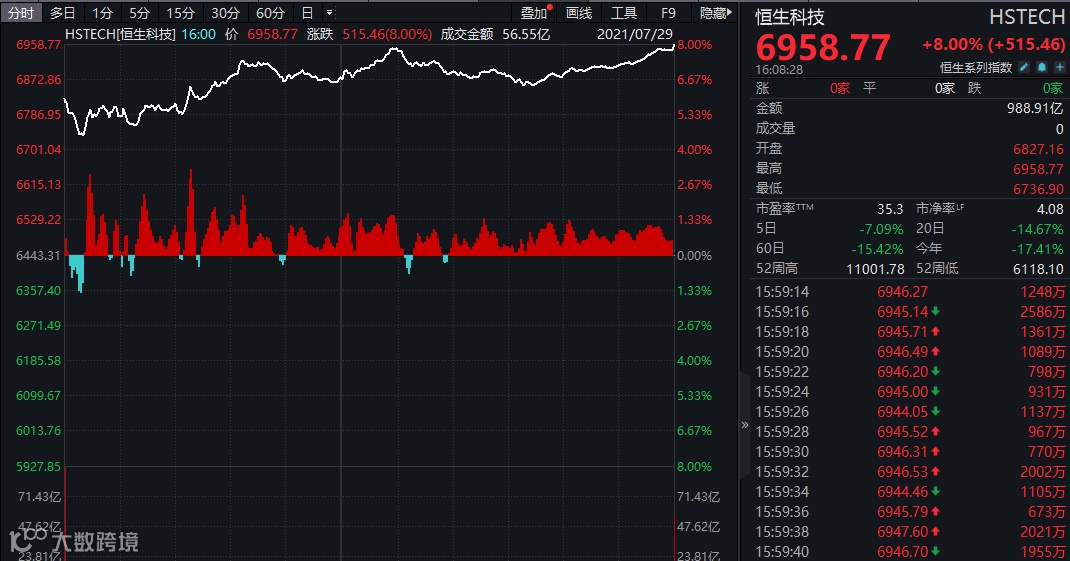Viewport: 1070px width, 561px height.
Task: Click the 60日 change -15.42%
Action: pos(877,248)
